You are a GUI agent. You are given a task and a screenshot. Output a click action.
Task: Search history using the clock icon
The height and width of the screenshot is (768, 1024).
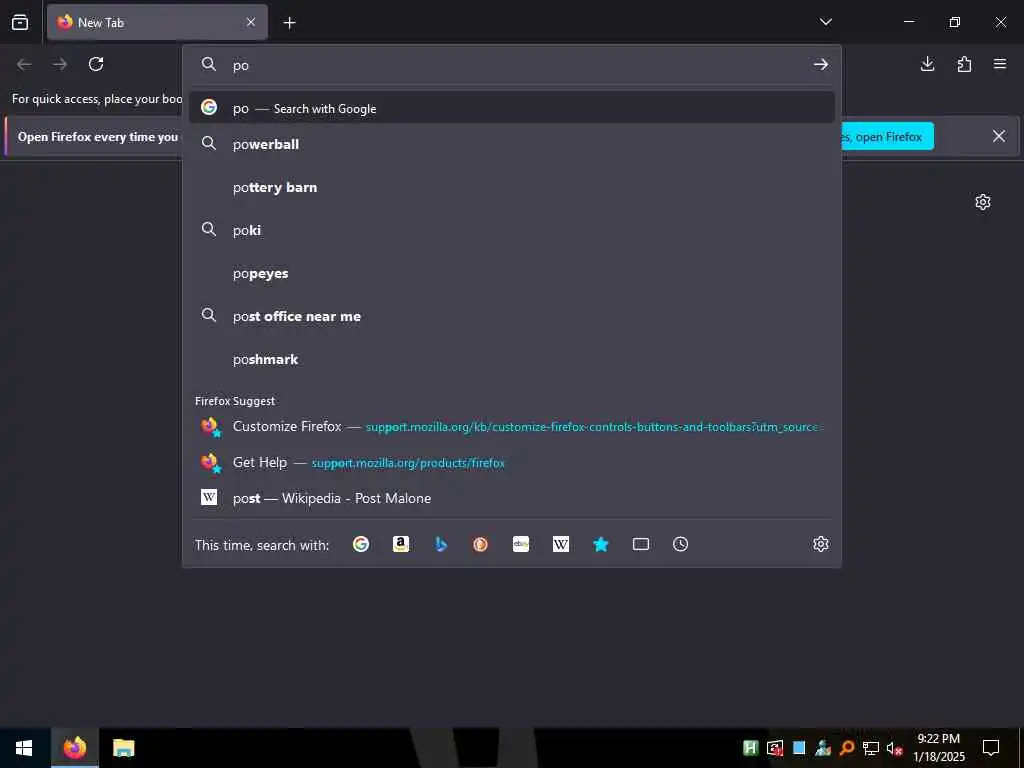click(680, 544)
